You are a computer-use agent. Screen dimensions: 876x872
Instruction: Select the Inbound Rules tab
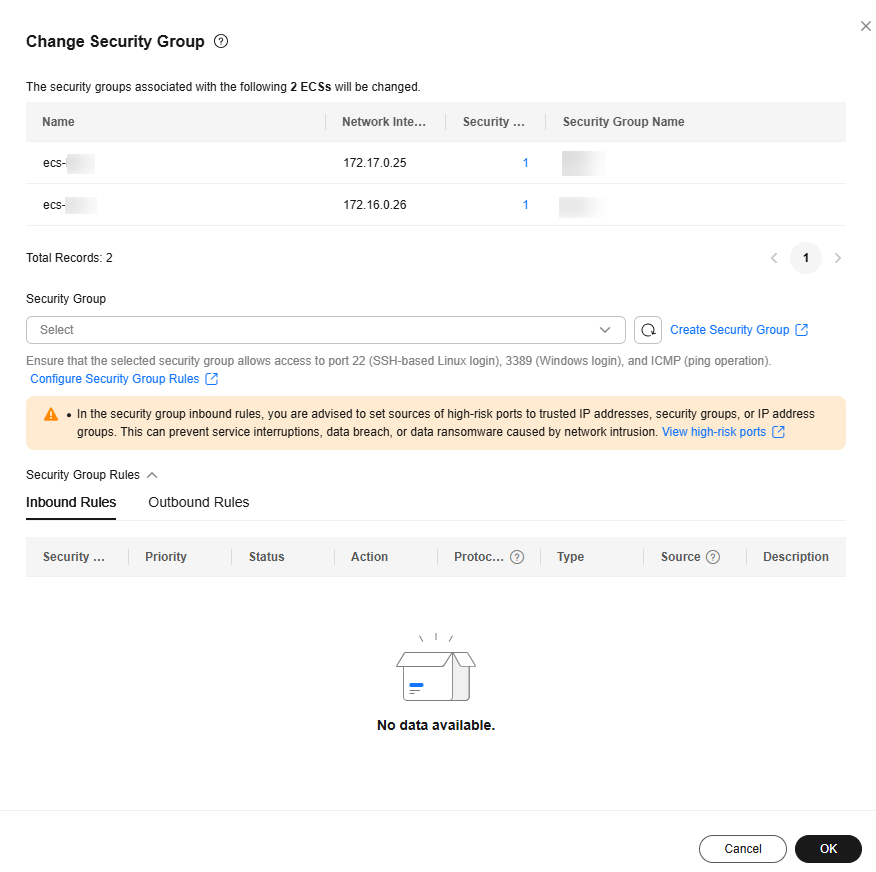(x=71, y=502)
